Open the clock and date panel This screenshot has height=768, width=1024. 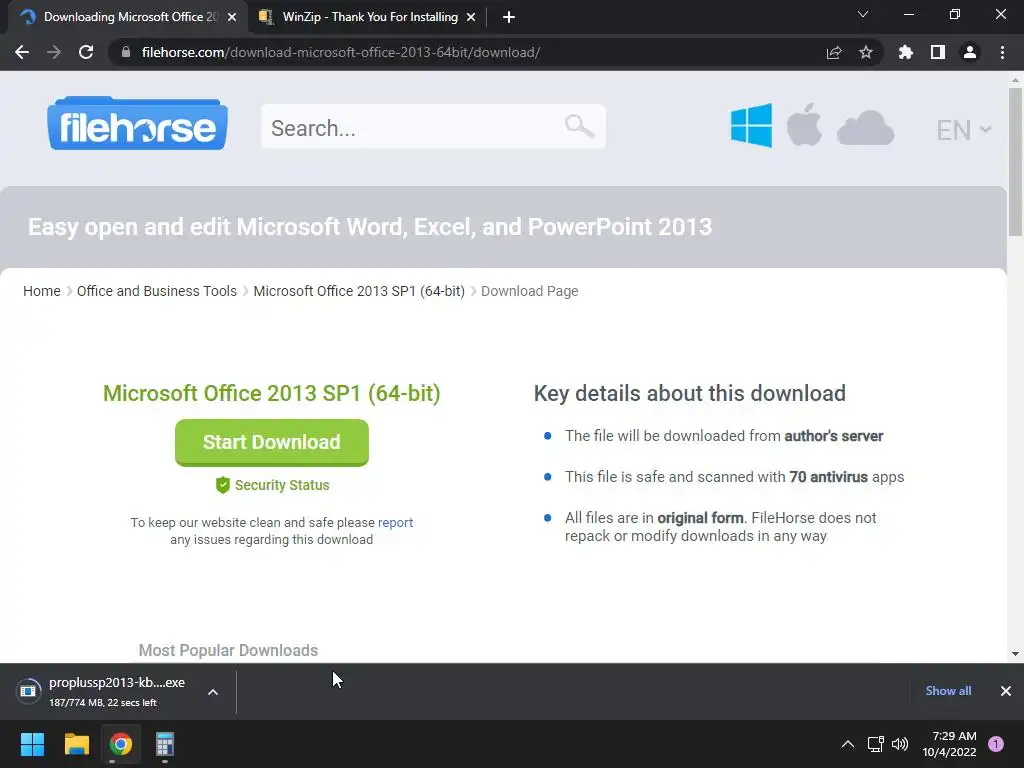click(x=950, y=744)
